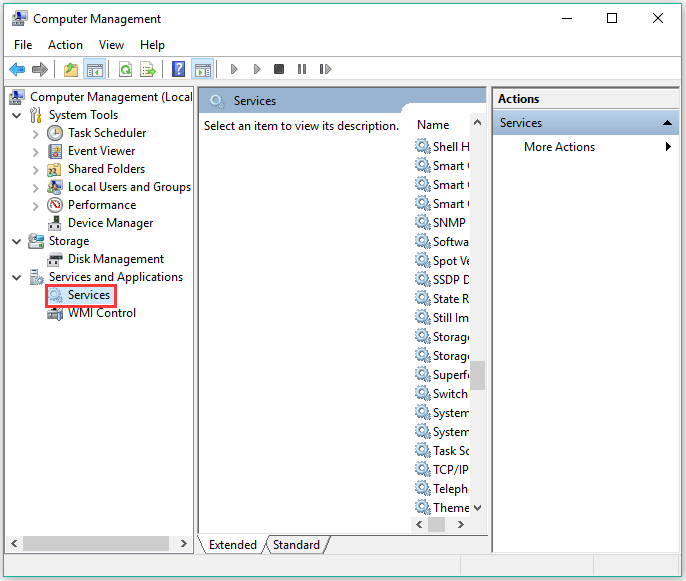Open Help via the question mark icon
The height and width of the screenshot is (581, 686).
tap(178, 69)
